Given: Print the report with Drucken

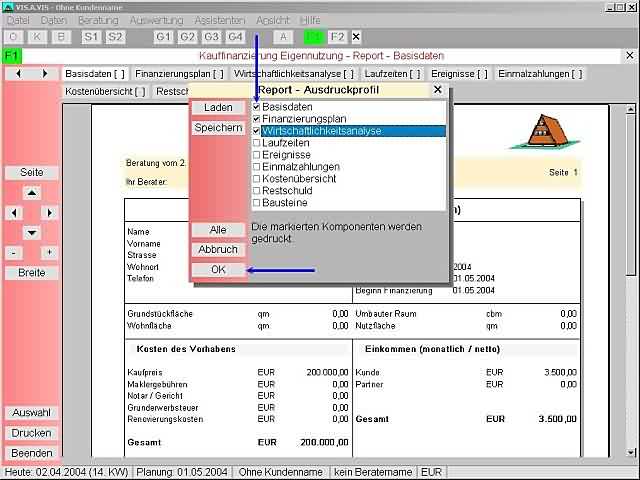Looking at the screenshot, I should 32,433.
